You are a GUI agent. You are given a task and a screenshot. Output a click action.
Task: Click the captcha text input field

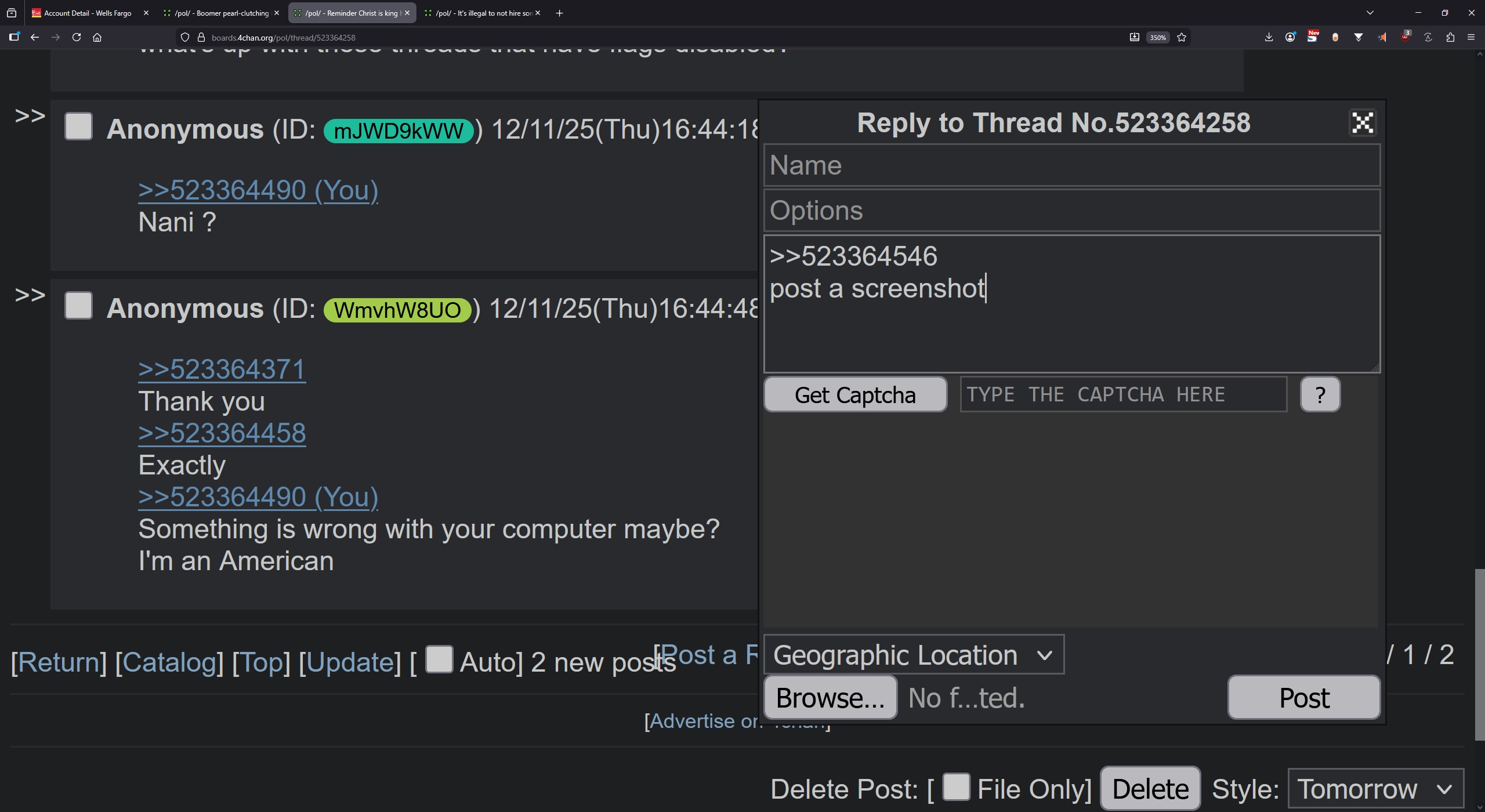tap(1123, 395)
